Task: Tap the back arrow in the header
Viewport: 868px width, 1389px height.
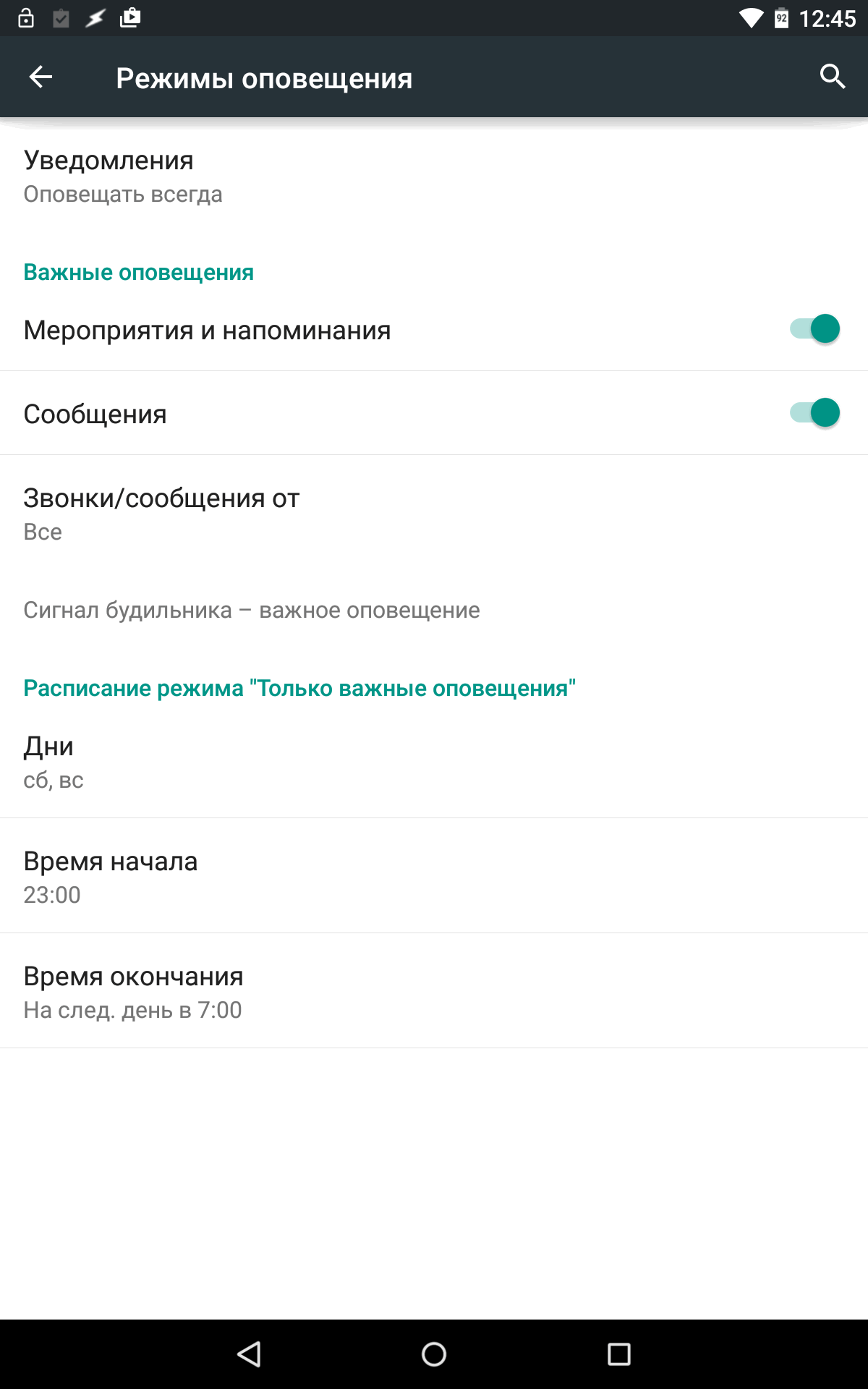Action: (x=41, y=77)
